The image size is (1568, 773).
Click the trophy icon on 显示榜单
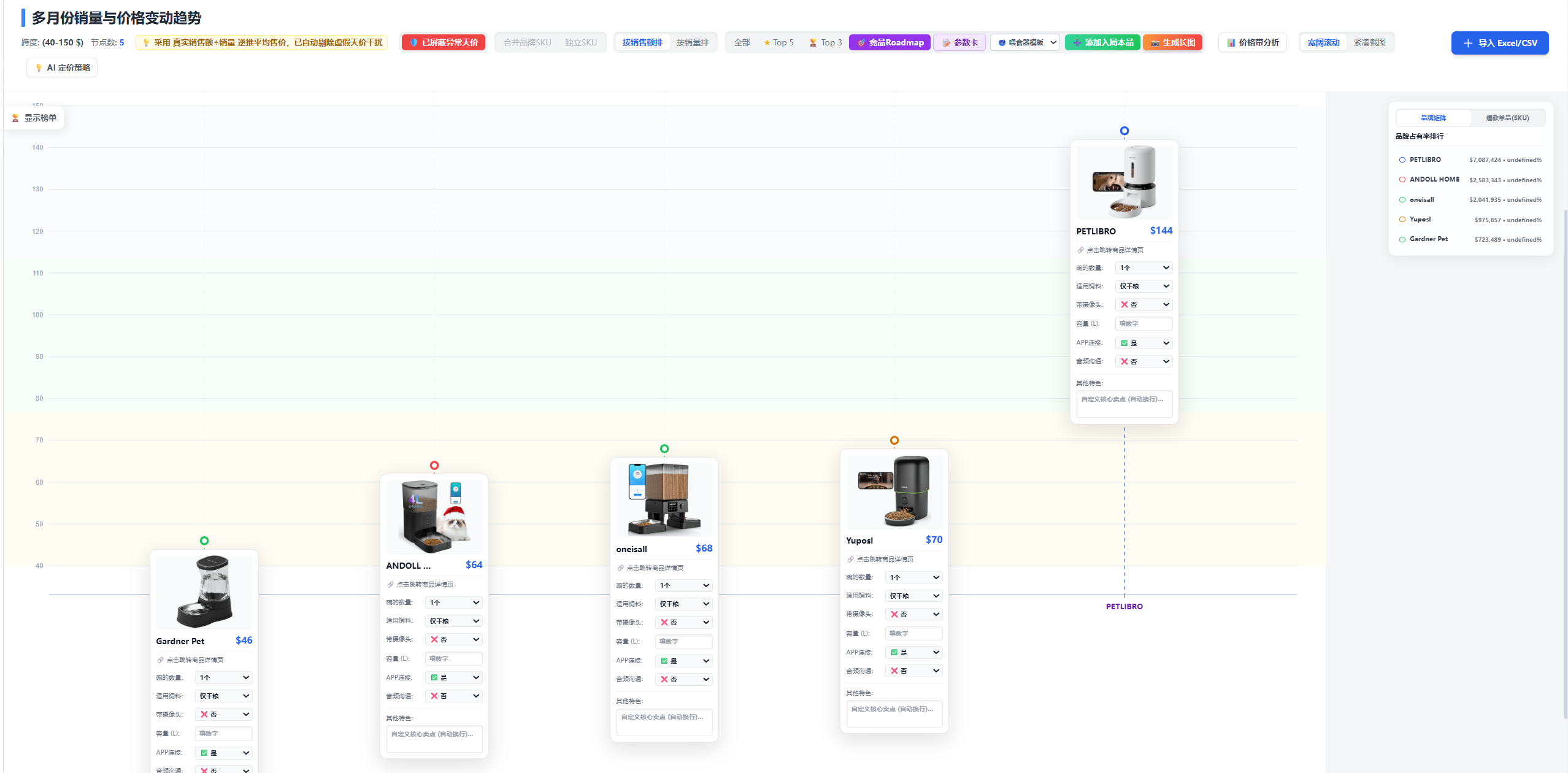pos(15,118)
